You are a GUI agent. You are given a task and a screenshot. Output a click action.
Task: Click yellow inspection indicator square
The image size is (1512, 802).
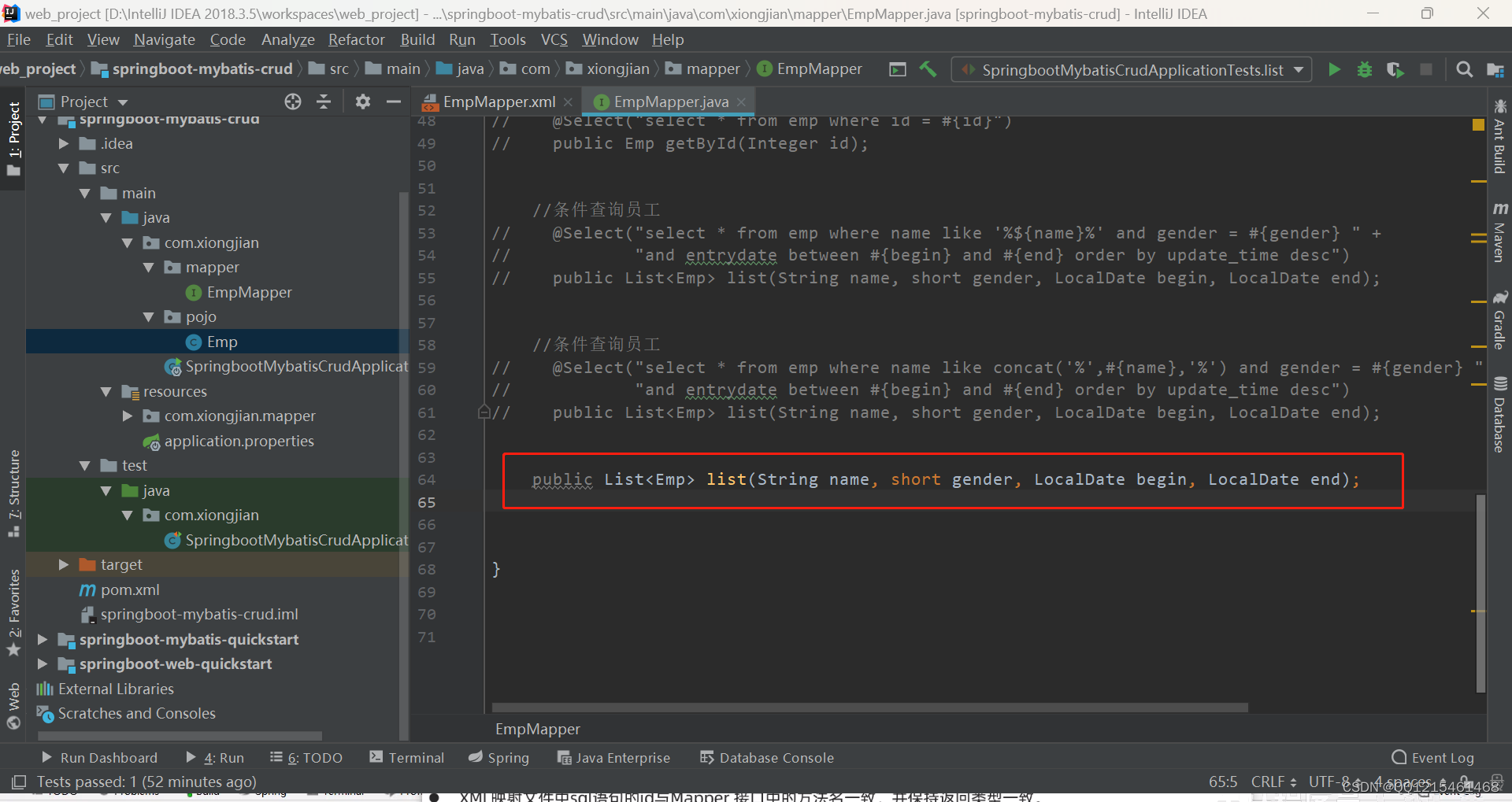pos(1478,124)
